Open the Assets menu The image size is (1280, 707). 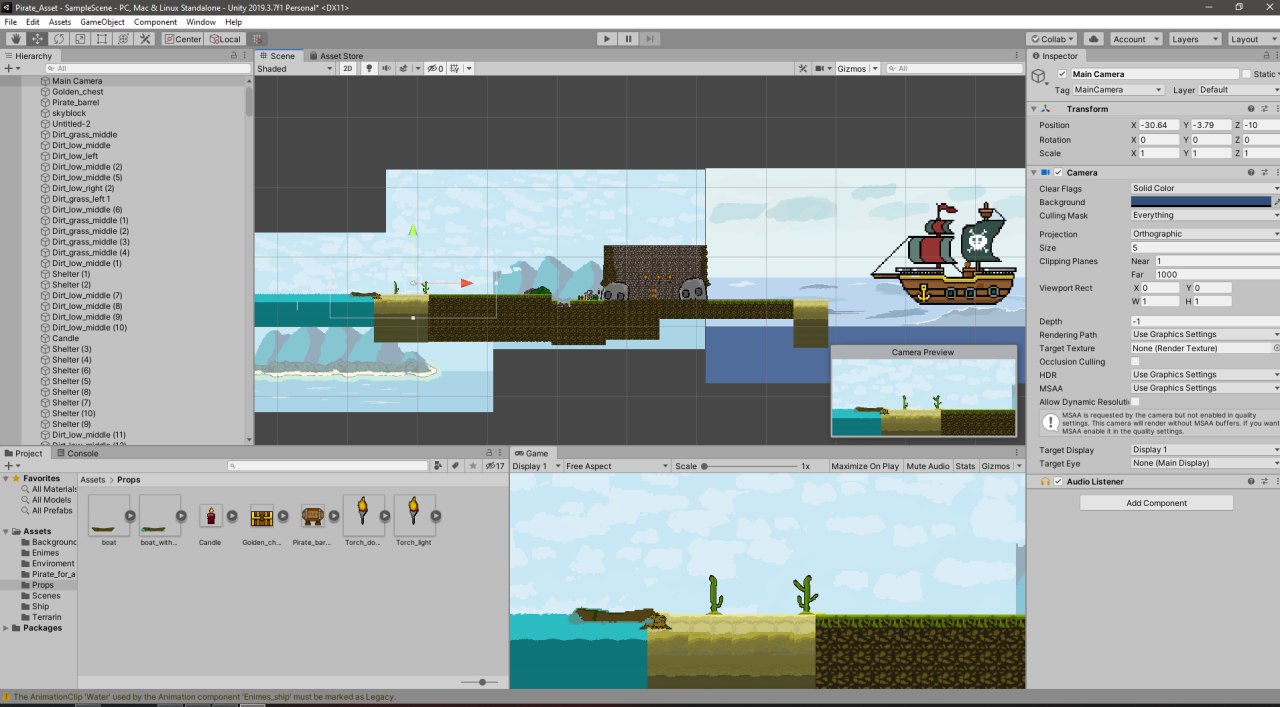pos(60,22)
